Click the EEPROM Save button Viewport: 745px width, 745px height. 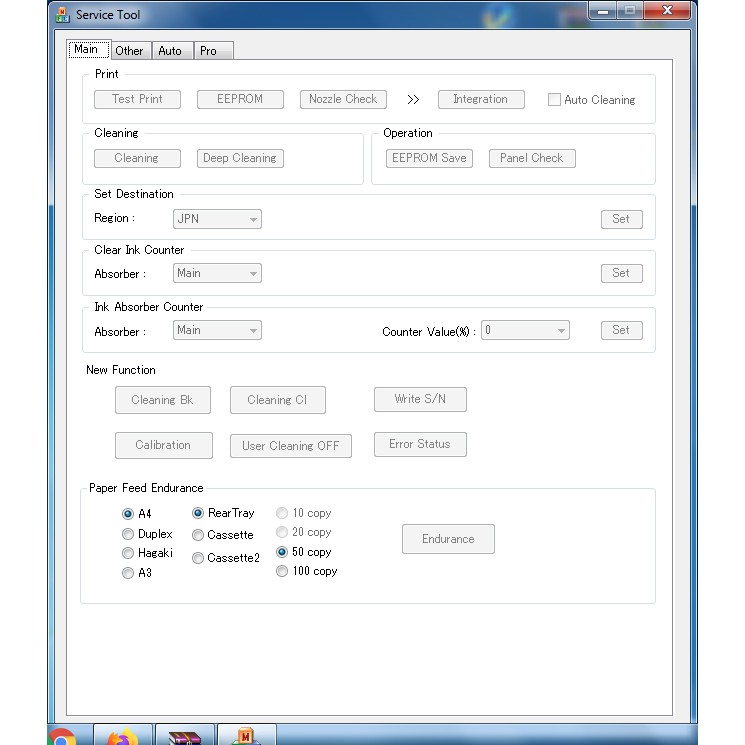click(x=429, y=158)
